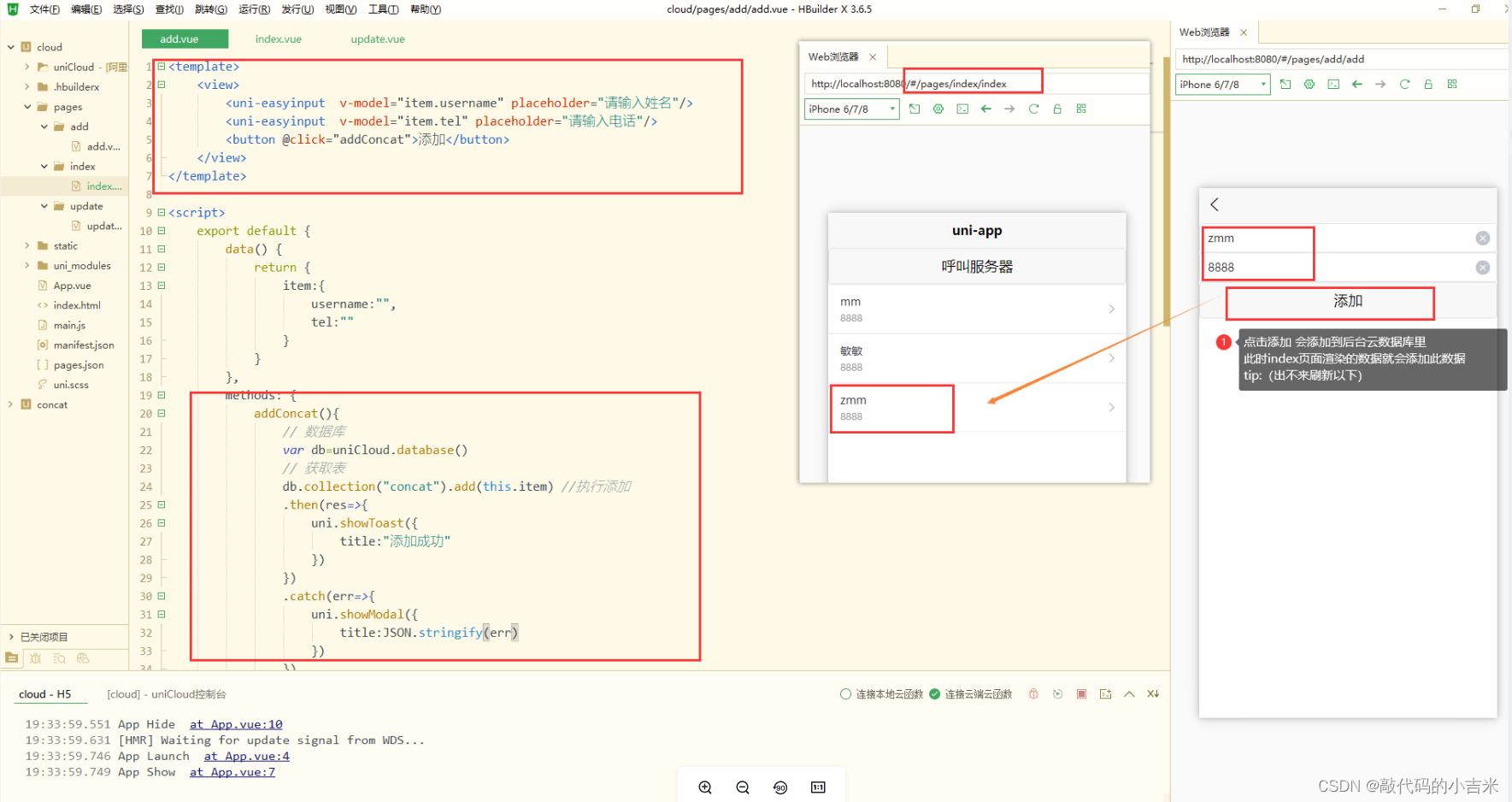Expand the uniCloud folder

26,67
